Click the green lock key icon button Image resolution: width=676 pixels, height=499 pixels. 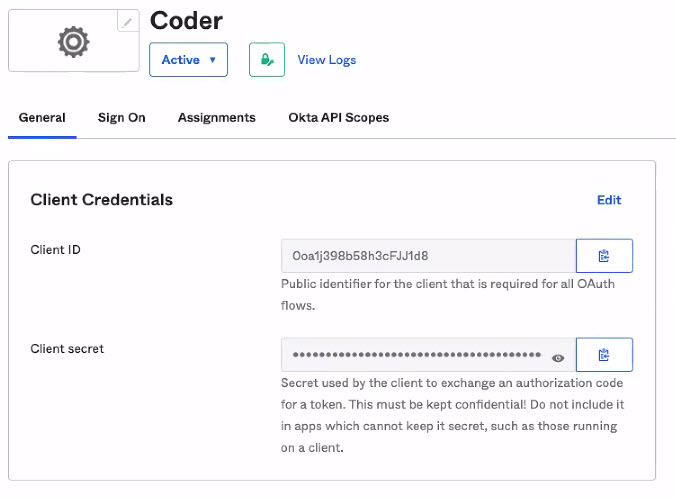(267, 60)
